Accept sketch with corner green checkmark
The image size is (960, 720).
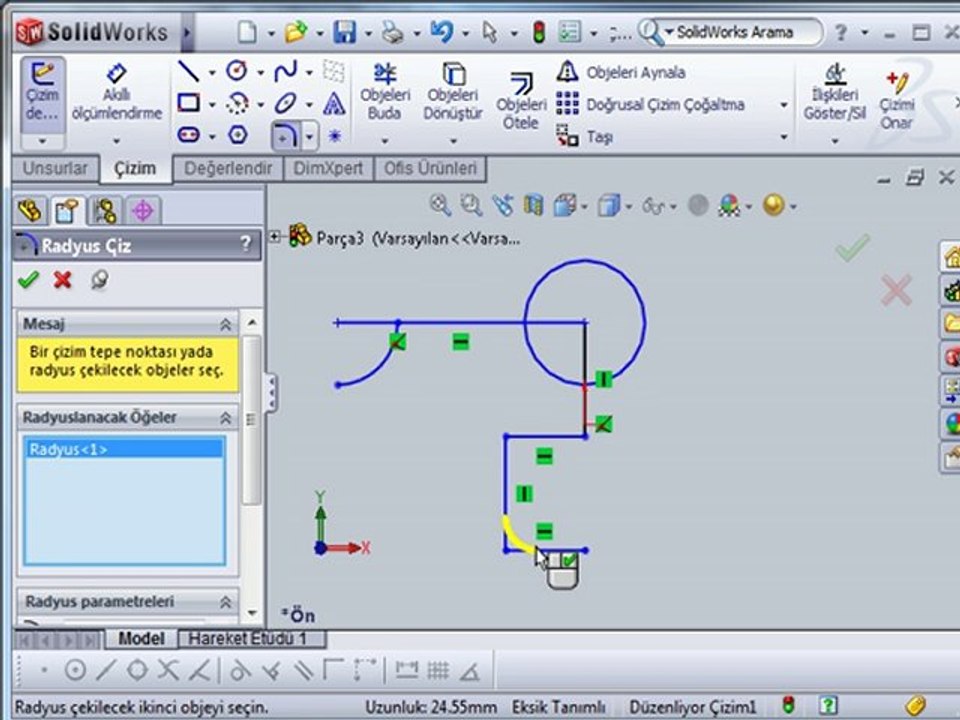[853, 247]
